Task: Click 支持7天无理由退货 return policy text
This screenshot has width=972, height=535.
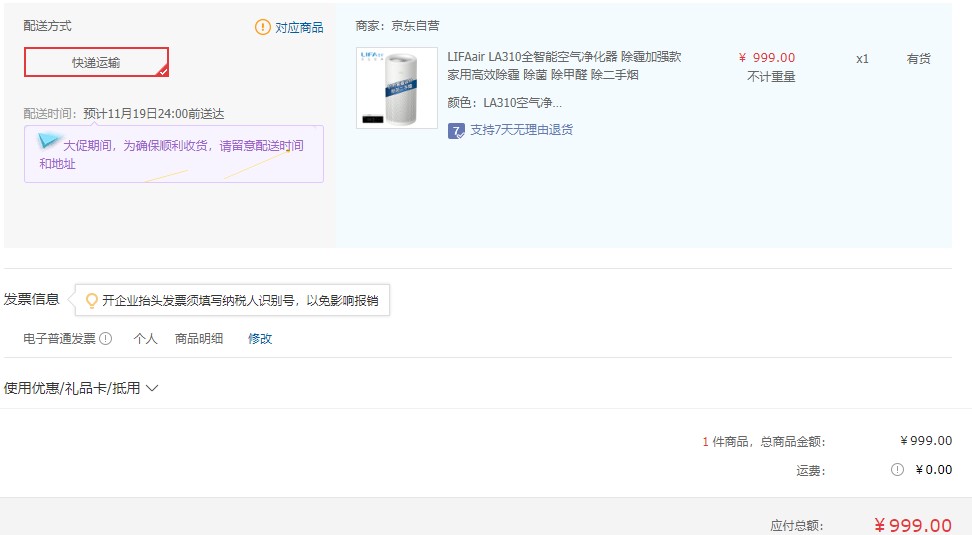Action: pos(521,130)
